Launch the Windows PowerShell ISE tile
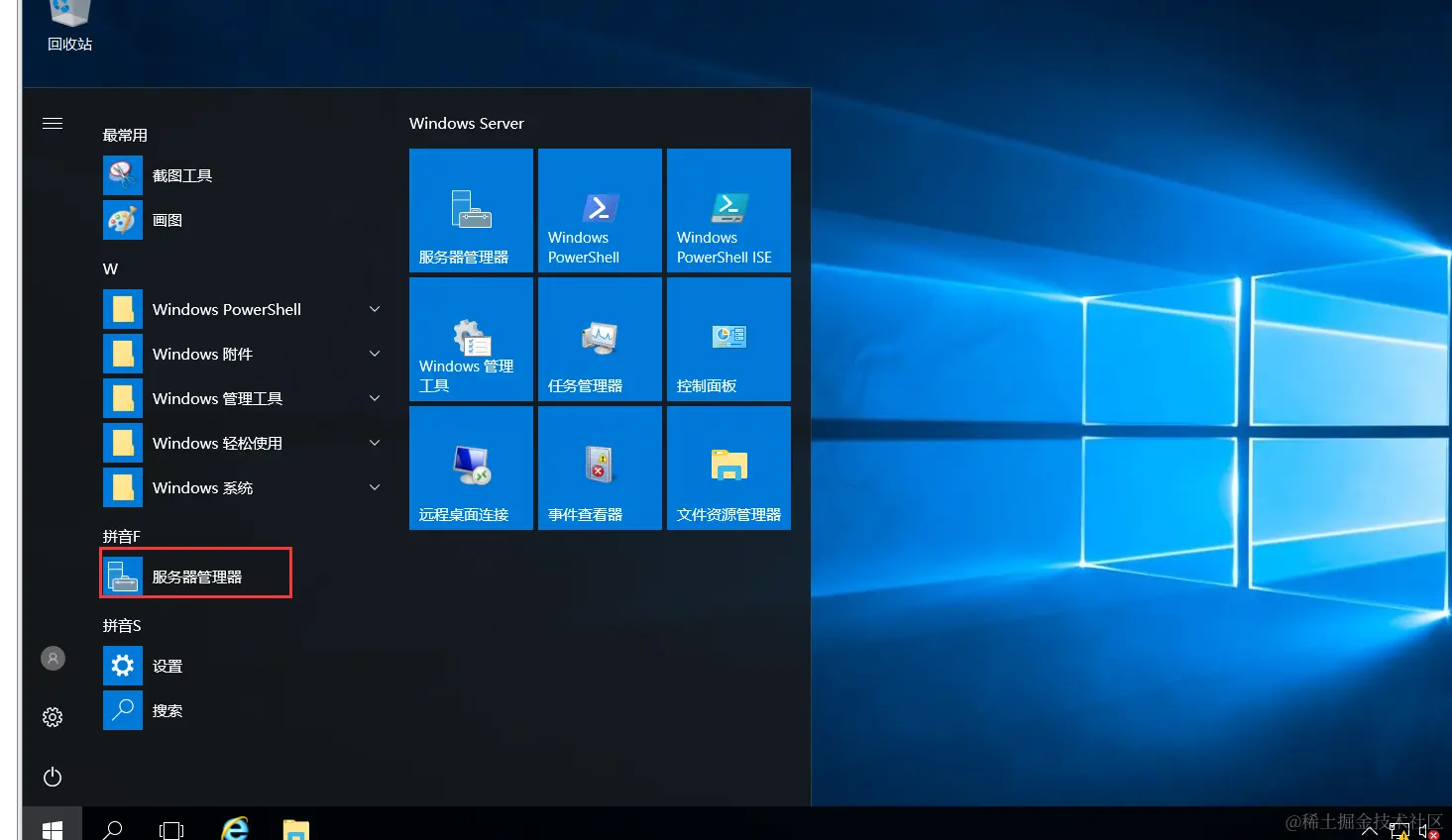Viewport: 1452px width, 840px height. click(x=728, y=210)
